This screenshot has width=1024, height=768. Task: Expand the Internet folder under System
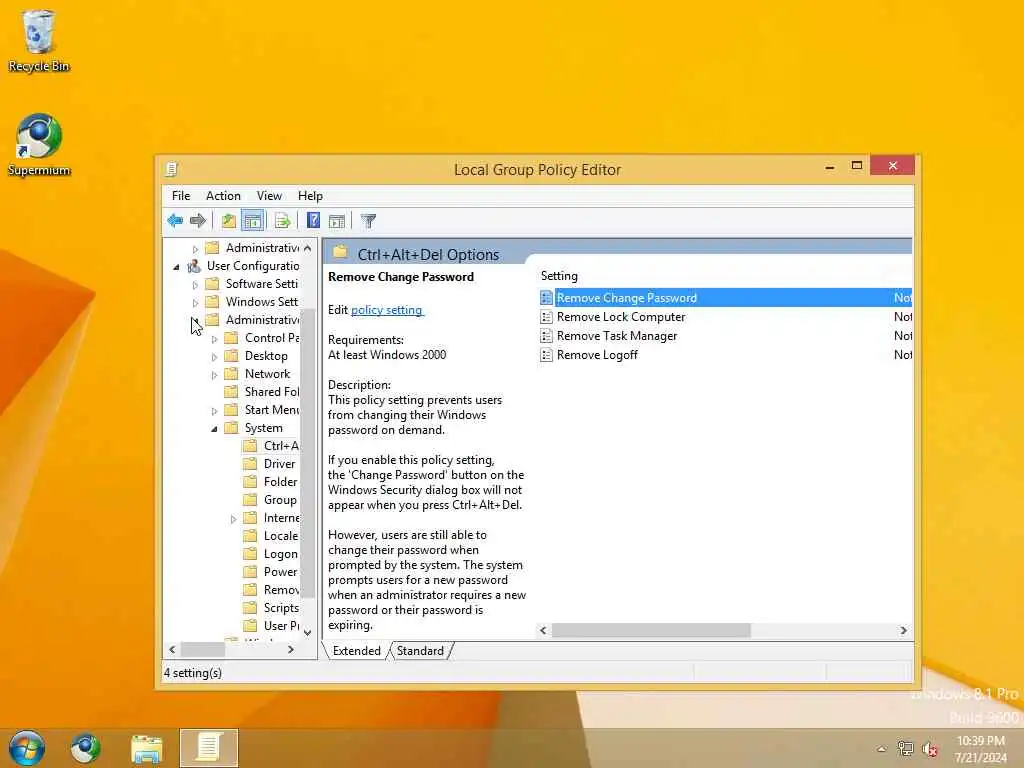click(233, 519)
